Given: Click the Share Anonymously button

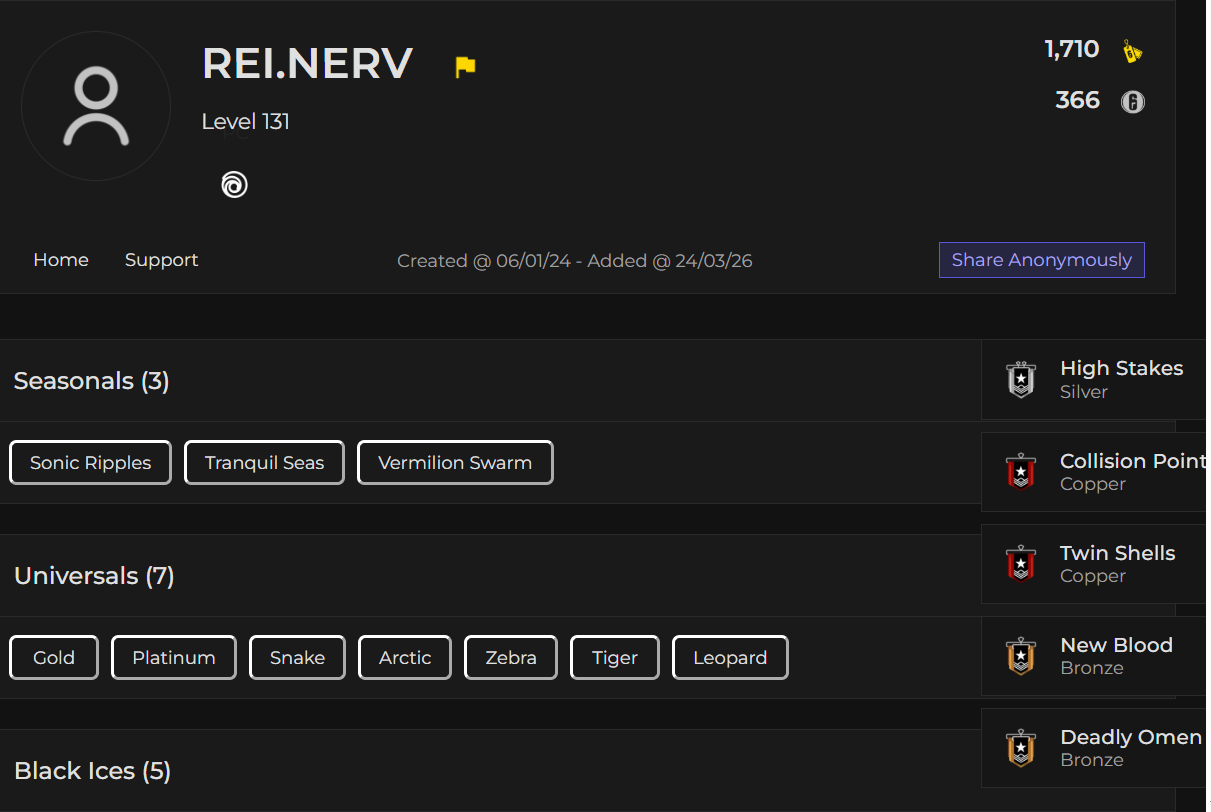Looking at the screenshot, I should click(1042, 260).
